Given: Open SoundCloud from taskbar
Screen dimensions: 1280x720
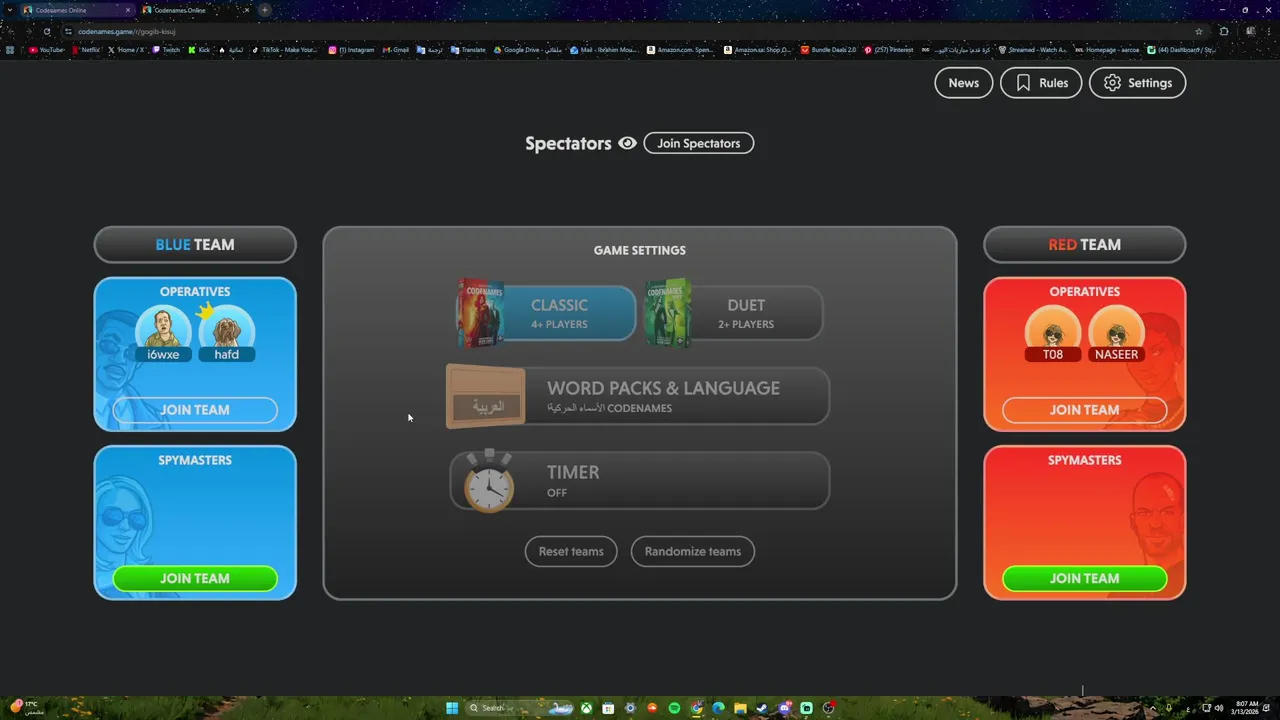Looking at the screenshot, I should click(652, 708).
